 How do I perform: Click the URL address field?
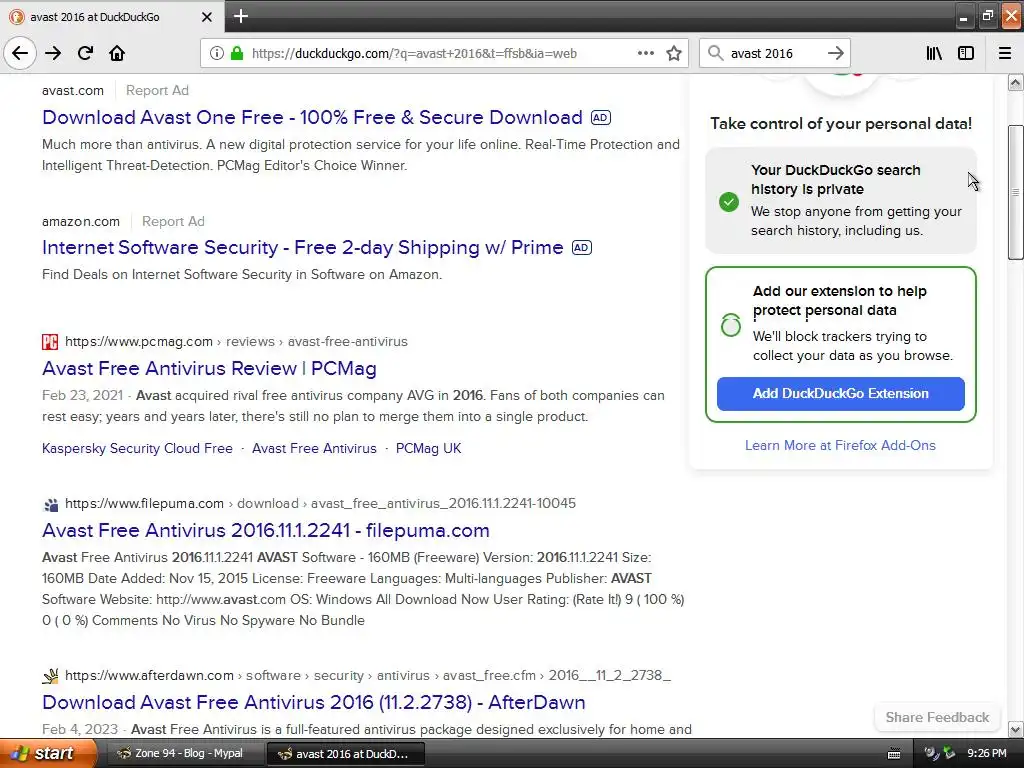point(443,54)
